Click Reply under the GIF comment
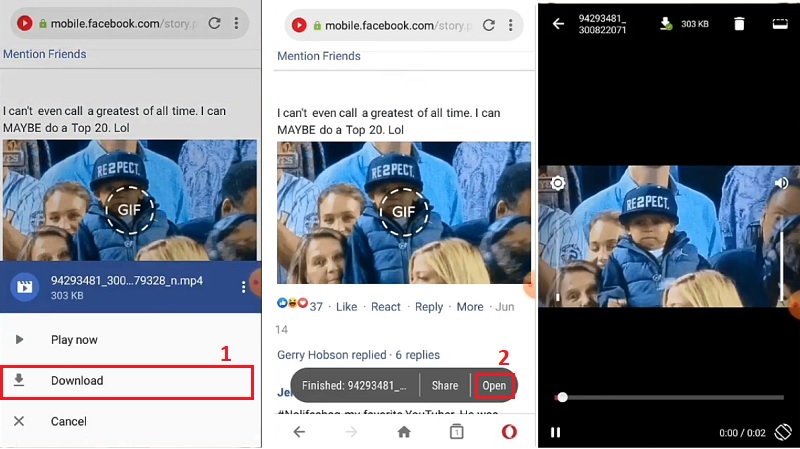This screenshot has width=800, height=449. [x=429, y=307]
